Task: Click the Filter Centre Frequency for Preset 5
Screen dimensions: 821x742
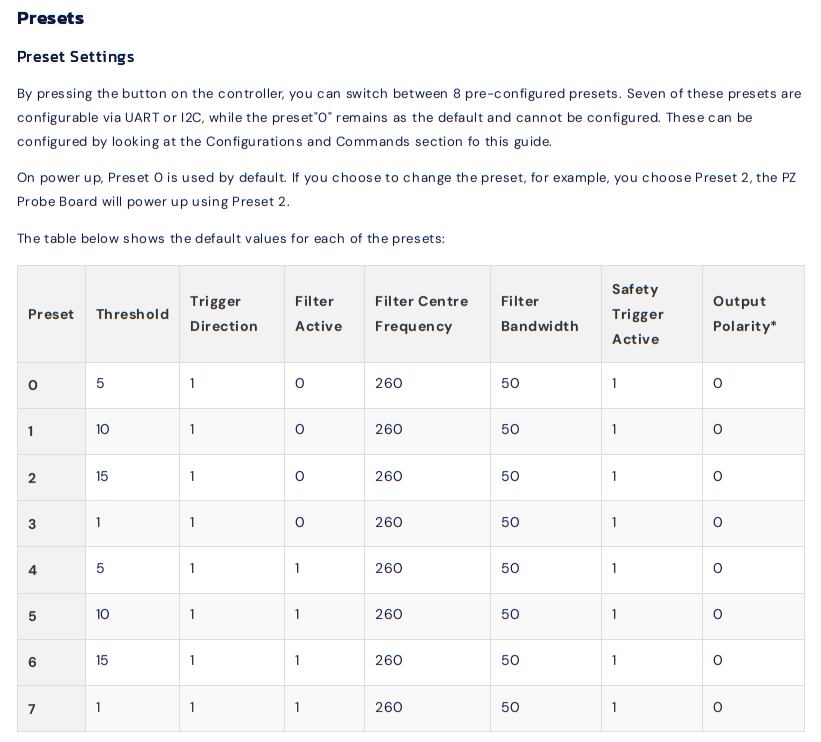Action: pos(388,614)
